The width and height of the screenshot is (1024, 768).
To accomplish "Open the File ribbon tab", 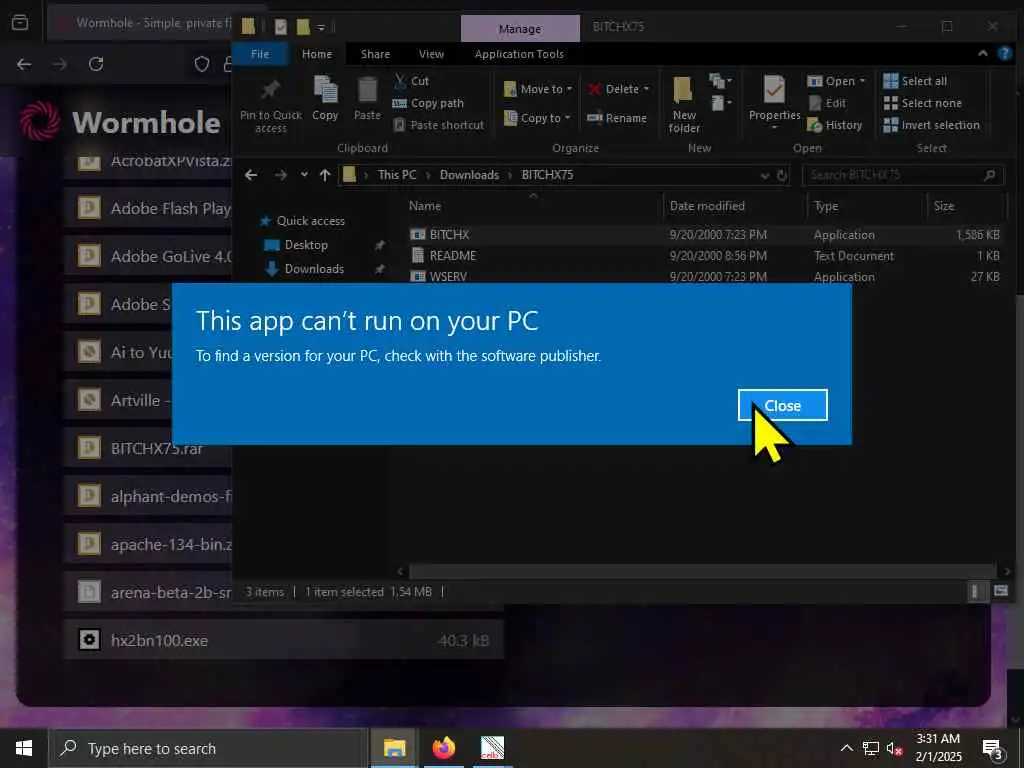I will click(x=260, y=54).
